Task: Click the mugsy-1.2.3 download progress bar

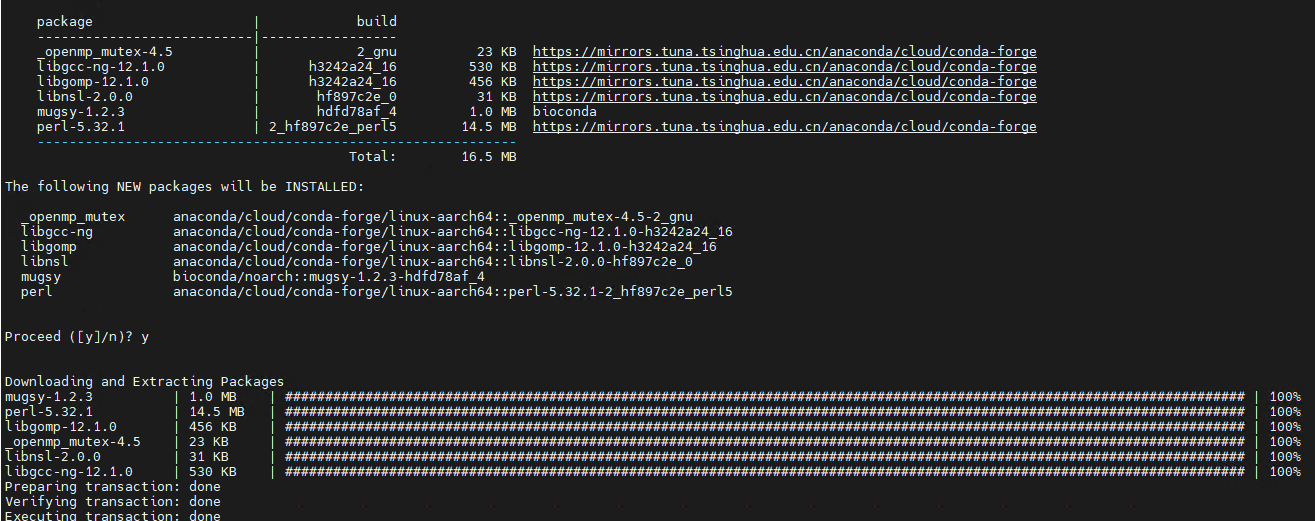Action: coord(765,396)
